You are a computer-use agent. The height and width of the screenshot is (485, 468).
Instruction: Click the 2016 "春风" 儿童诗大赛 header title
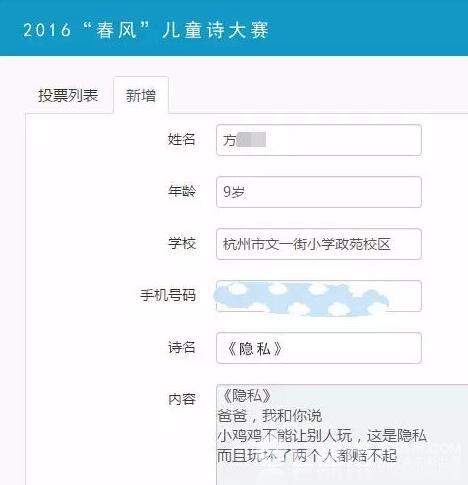pos(146,30)
